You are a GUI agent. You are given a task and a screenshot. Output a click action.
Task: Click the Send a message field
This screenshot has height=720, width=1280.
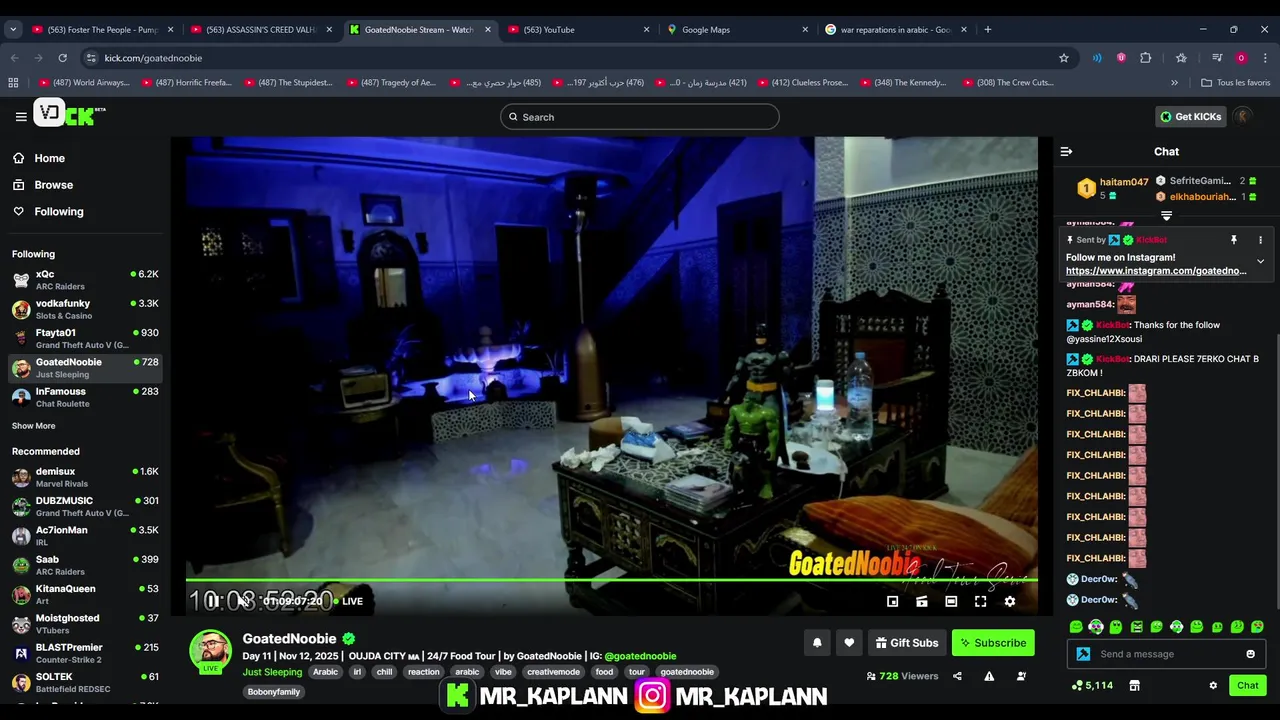click(x=1166, y=654)
